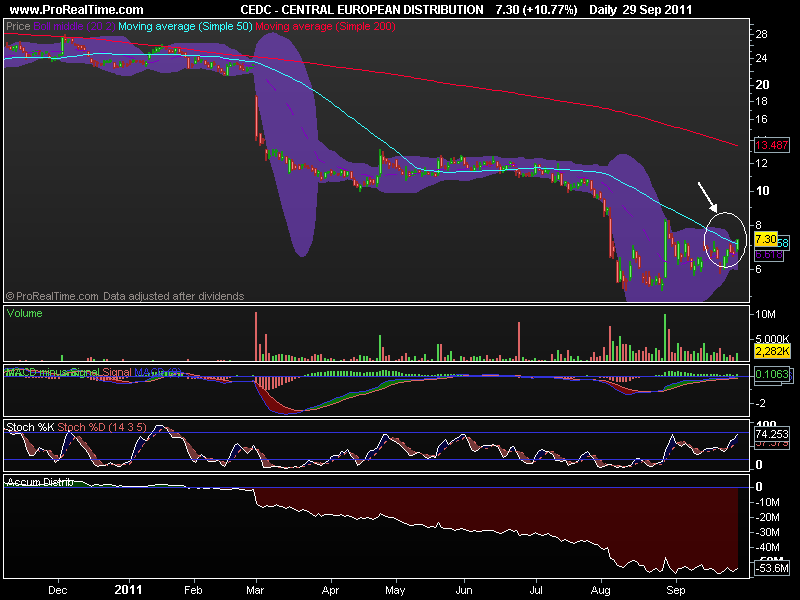
Task: Click the 2011 year label on time axis
Action: (129, 590)
